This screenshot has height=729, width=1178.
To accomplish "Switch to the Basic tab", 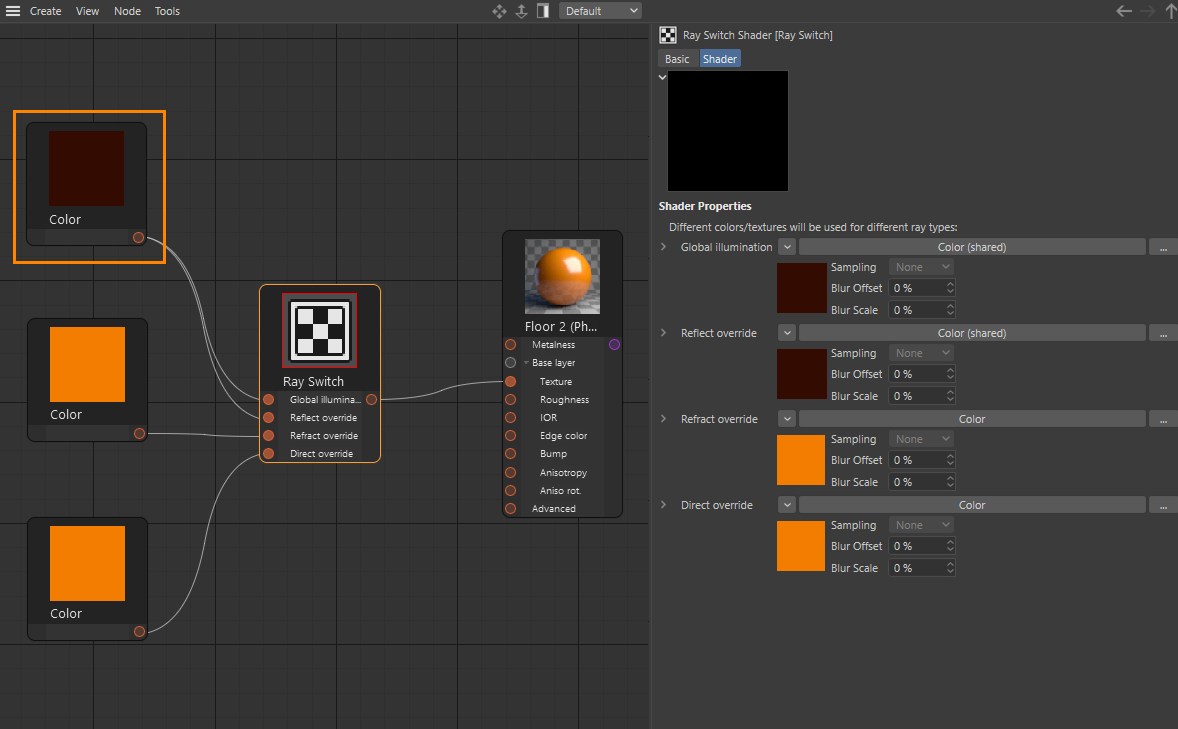I will click(677, 59).
